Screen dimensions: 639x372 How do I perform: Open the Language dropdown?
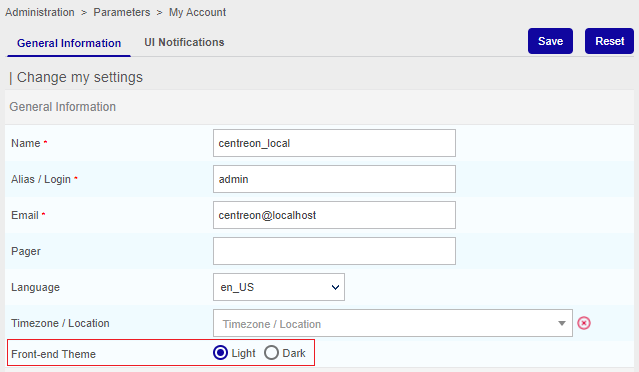tap(279, 287)
